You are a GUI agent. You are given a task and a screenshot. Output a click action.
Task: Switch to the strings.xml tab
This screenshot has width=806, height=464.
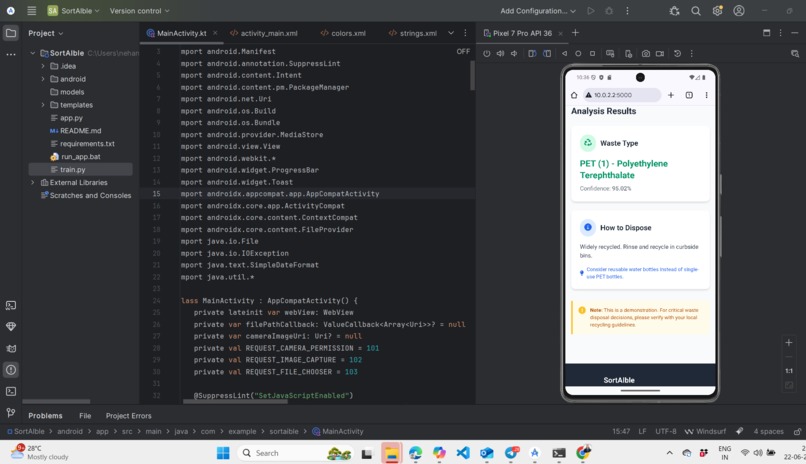tap(413, 33)
